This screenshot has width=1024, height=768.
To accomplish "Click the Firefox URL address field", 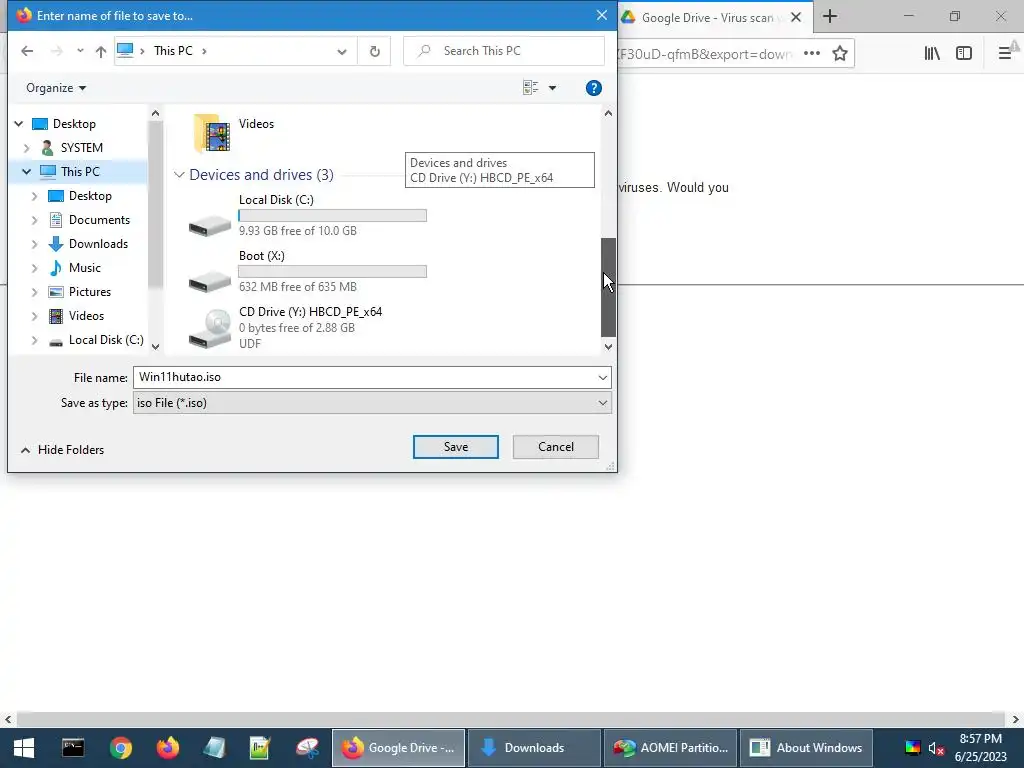I will pos(705,54).
